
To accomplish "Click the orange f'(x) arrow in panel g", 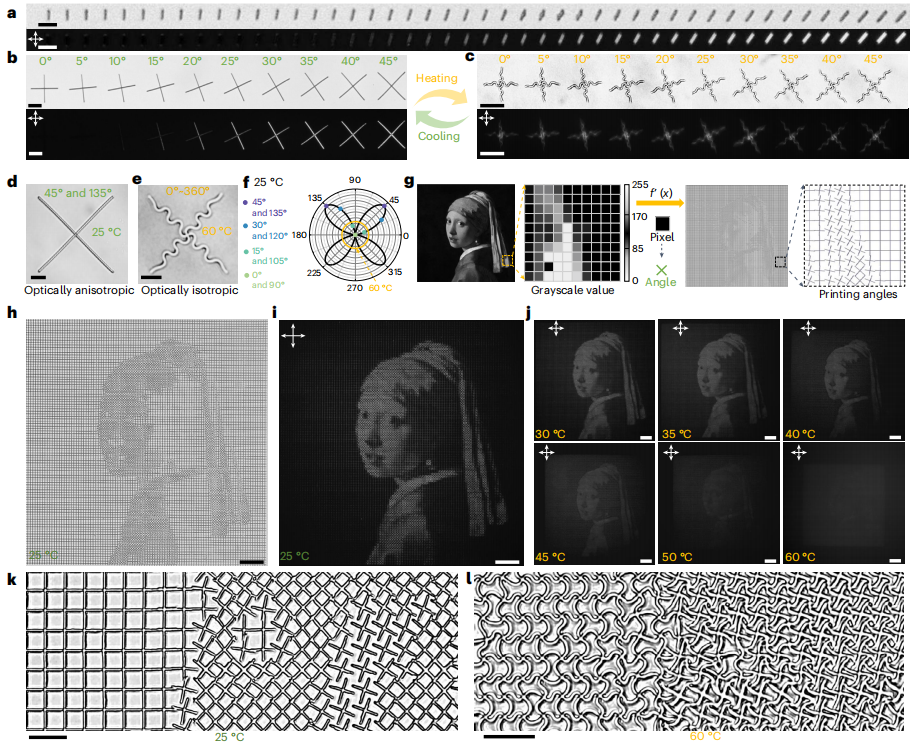I will tap(659, 203).
